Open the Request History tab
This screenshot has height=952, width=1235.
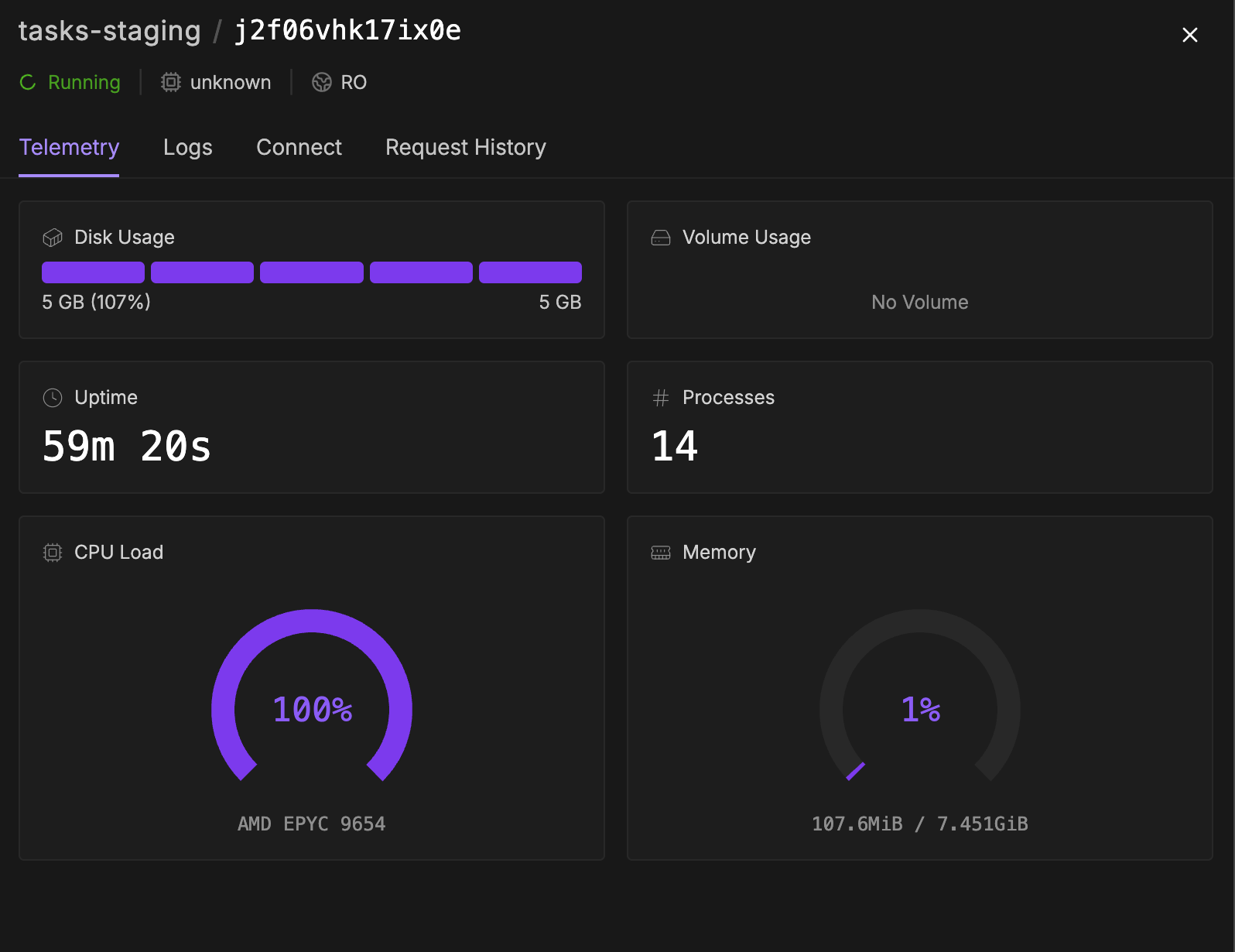466,147
